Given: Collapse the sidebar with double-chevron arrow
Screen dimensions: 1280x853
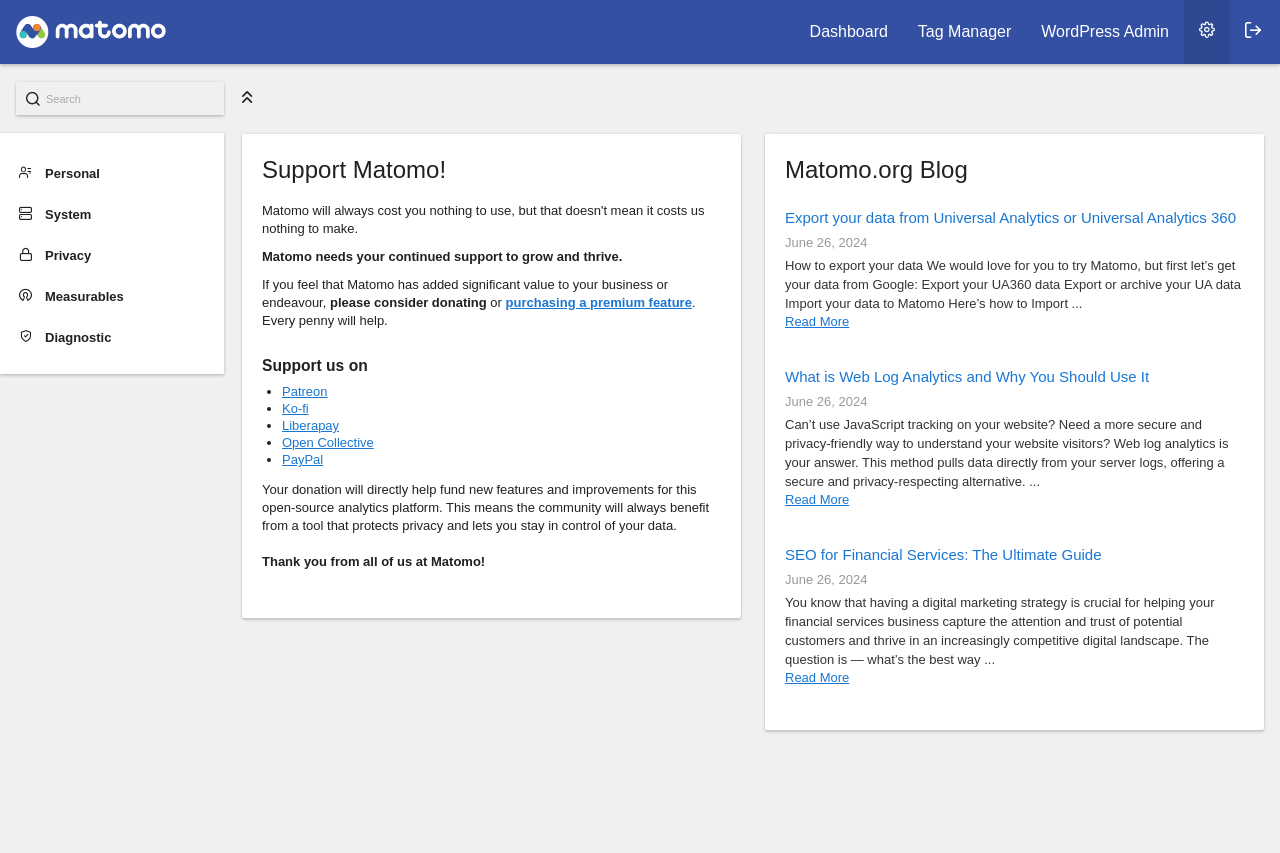Looking at the screenshot, I should coord(247,97).
